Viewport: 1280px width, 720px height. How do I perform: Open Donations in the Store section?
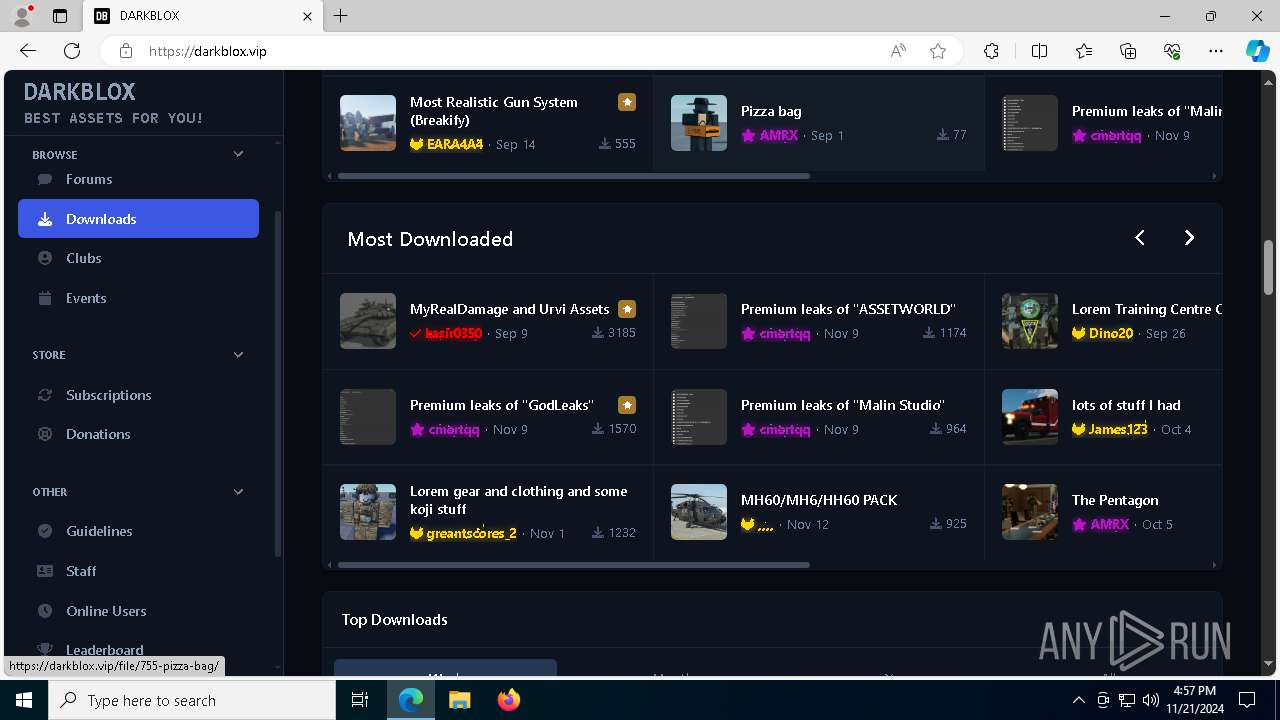click(x=98, y=434)
